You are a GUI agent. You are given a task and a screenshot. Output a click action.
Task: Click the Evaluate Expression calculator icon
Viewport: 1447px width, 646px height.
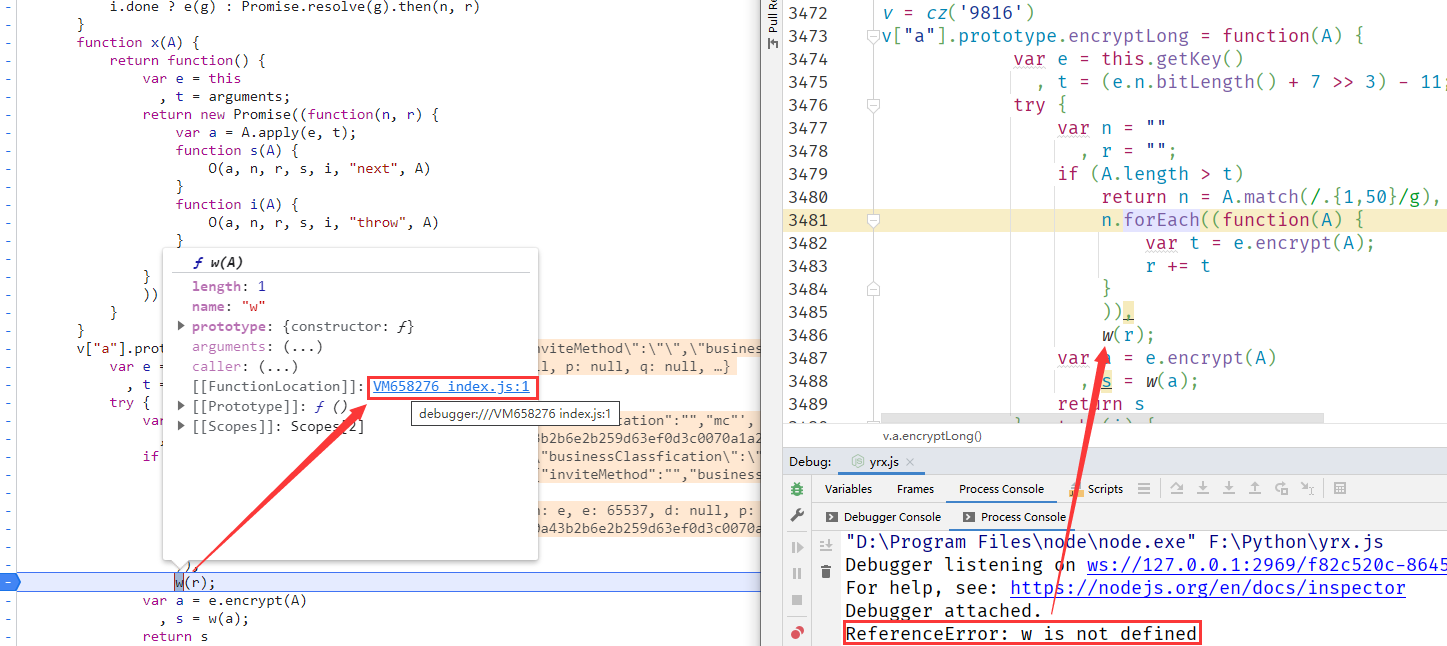tap(1340, 488)
